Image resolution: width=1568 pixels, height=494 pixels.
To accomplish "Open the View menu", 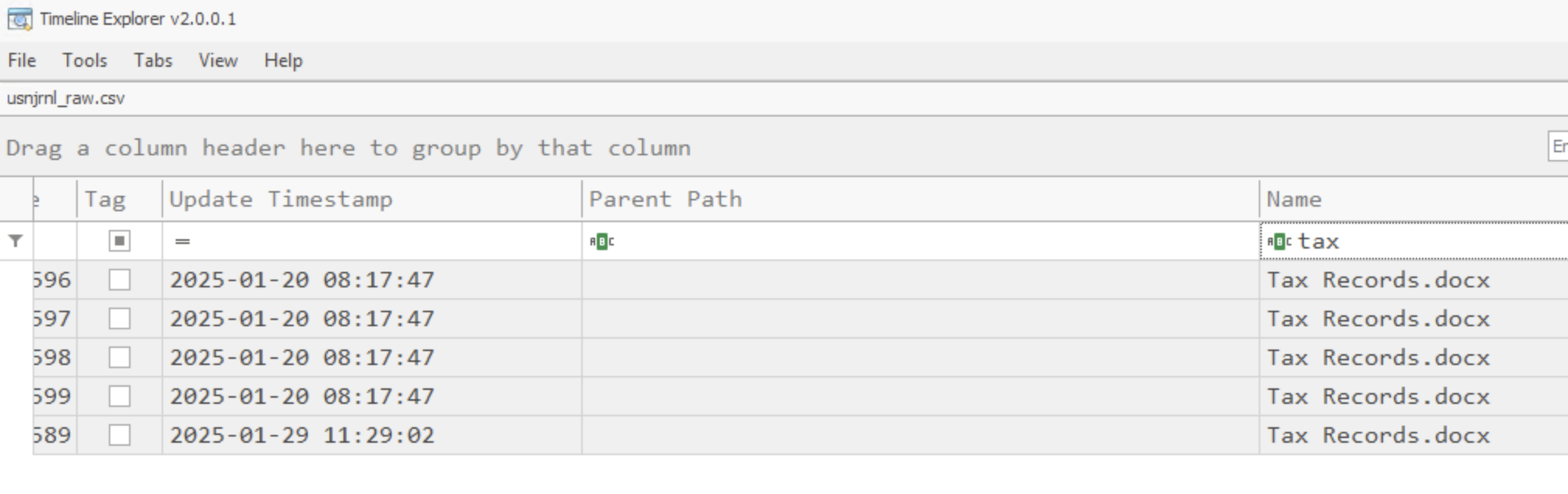I will tap(218, 61).
